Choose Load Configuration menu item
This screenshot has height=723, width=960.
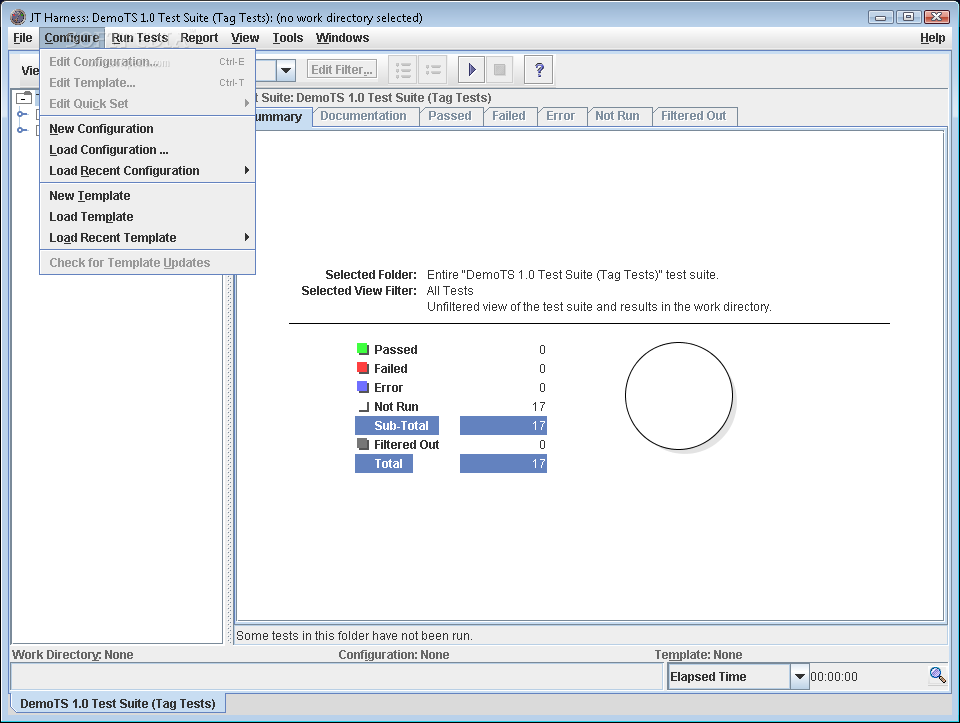click(148, 150)
